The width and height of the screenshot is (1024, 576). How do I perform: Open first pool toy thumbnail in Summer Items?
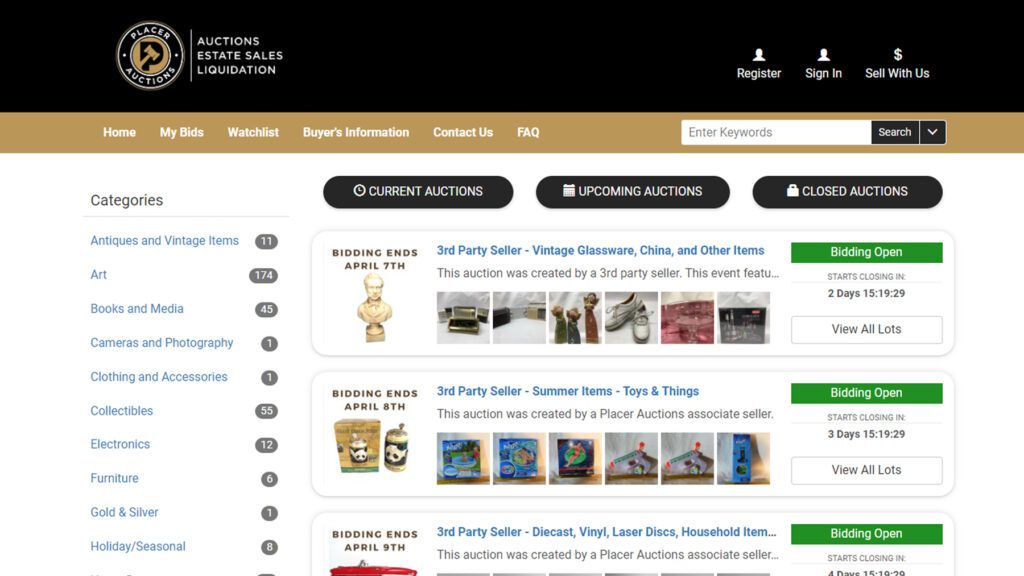pos(463,458)
